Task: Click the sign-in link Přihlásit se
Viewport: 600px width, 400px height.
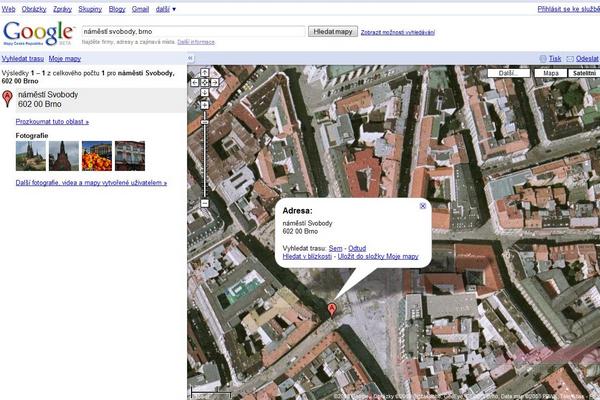Action: pyautogui.click(x=569, y=9)
